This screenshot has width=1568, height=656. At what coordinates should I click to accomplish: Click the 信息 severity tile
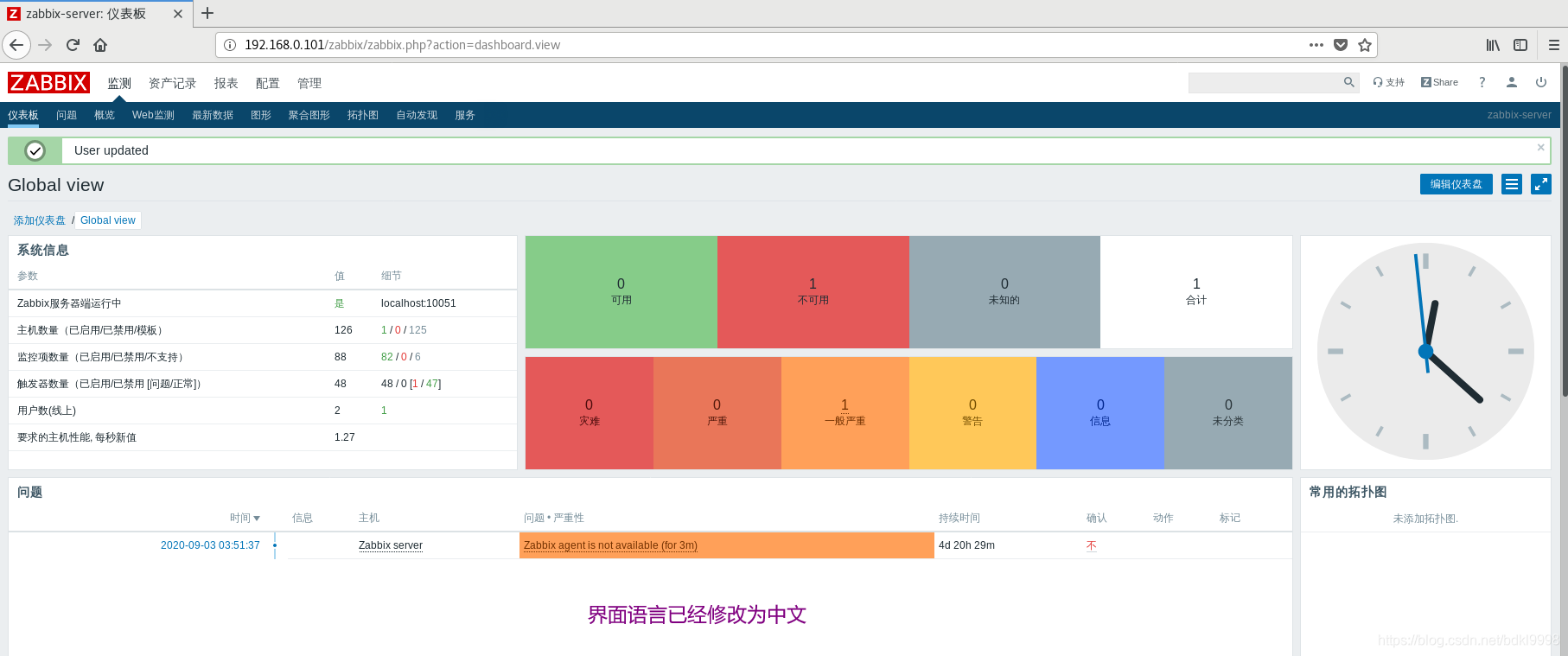(1100, 413)
